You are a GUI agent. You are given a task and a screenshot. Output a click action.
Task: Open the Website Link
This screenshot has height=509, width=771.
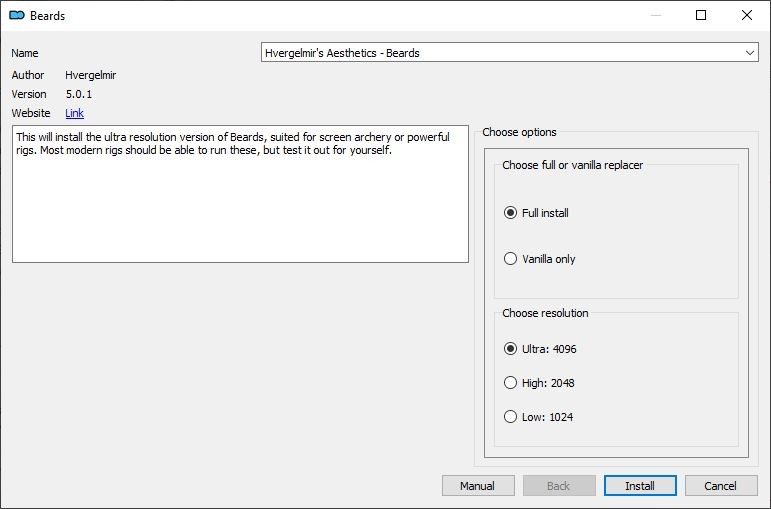coord(74,113)
